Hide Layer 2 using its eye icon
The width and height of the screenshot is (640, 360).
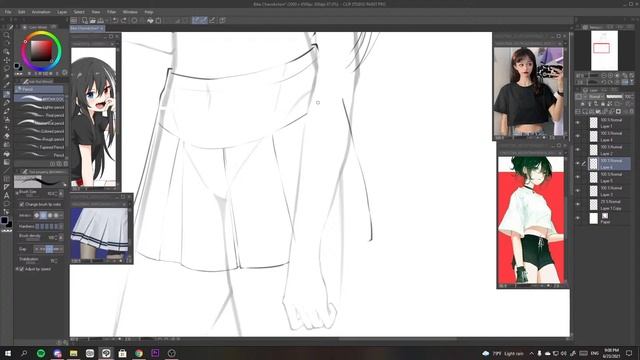pyautogui.click(x=578, y=150)
